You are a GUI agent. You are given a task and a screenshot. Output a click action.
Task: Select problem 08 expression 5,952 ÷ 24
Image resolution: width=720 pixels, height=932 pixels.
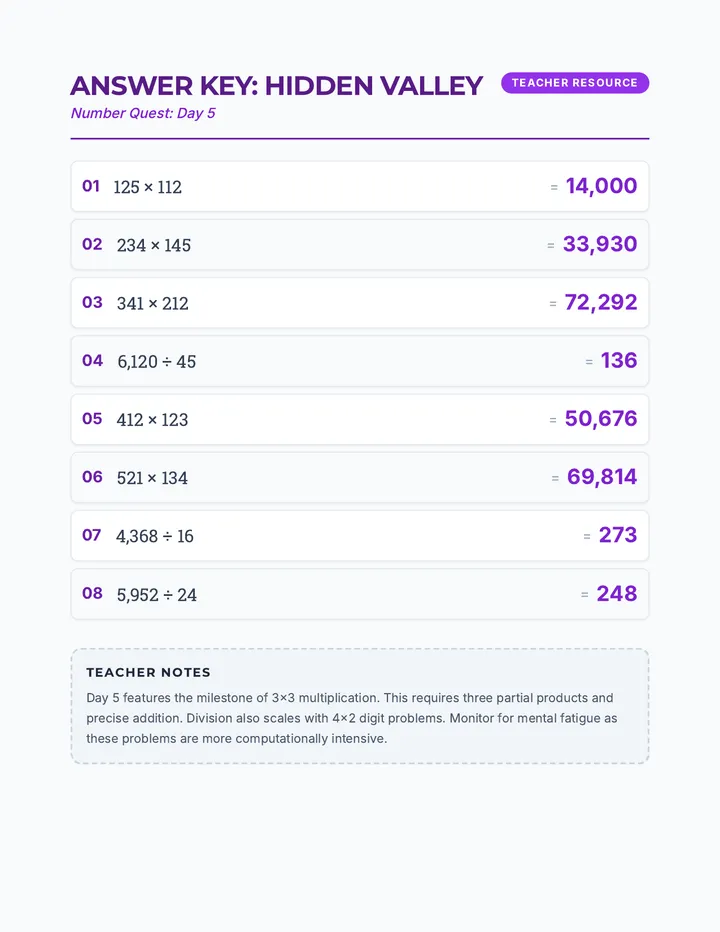point(156,594)
